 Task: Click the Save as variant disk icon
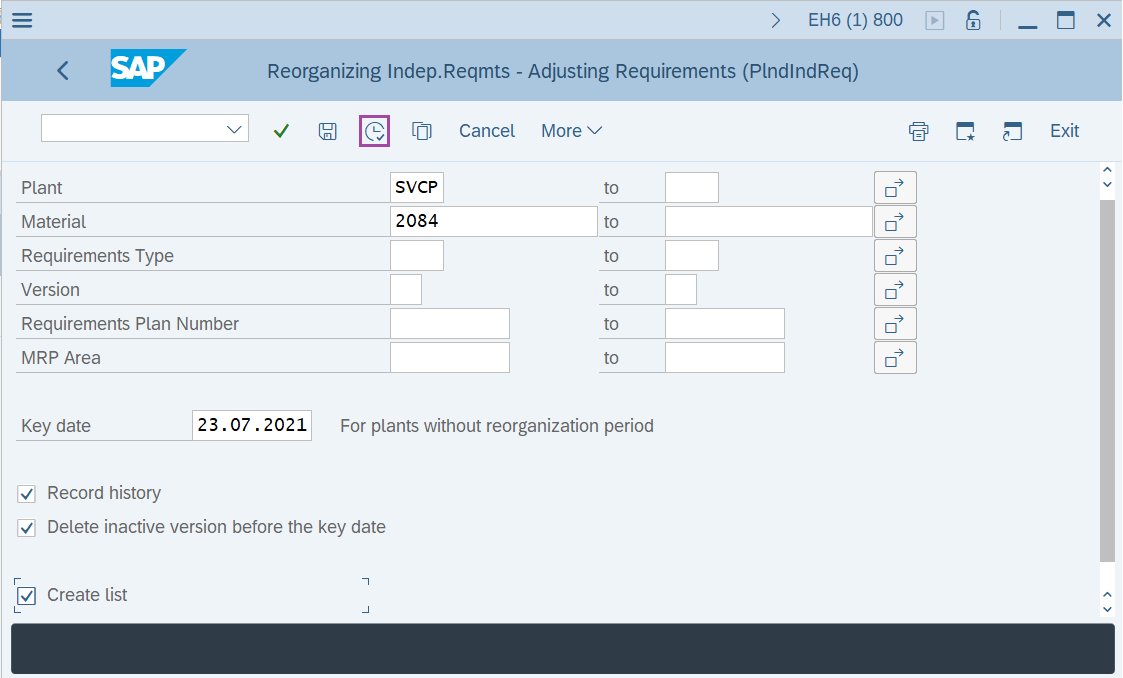point(327,131)
